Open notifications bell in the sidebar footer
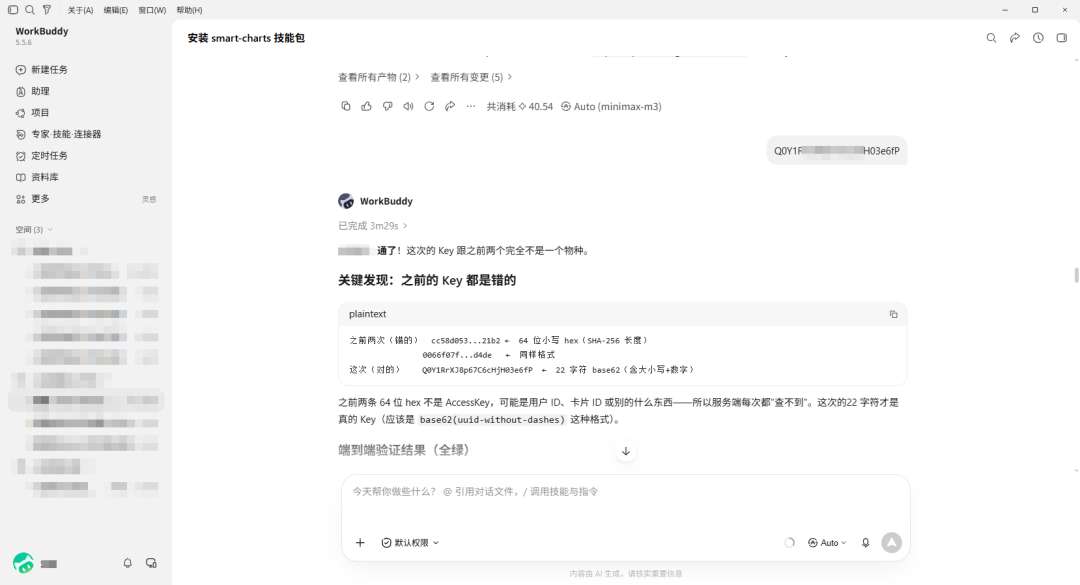Viewport: 1080px width, 585px height. point(127,563)
